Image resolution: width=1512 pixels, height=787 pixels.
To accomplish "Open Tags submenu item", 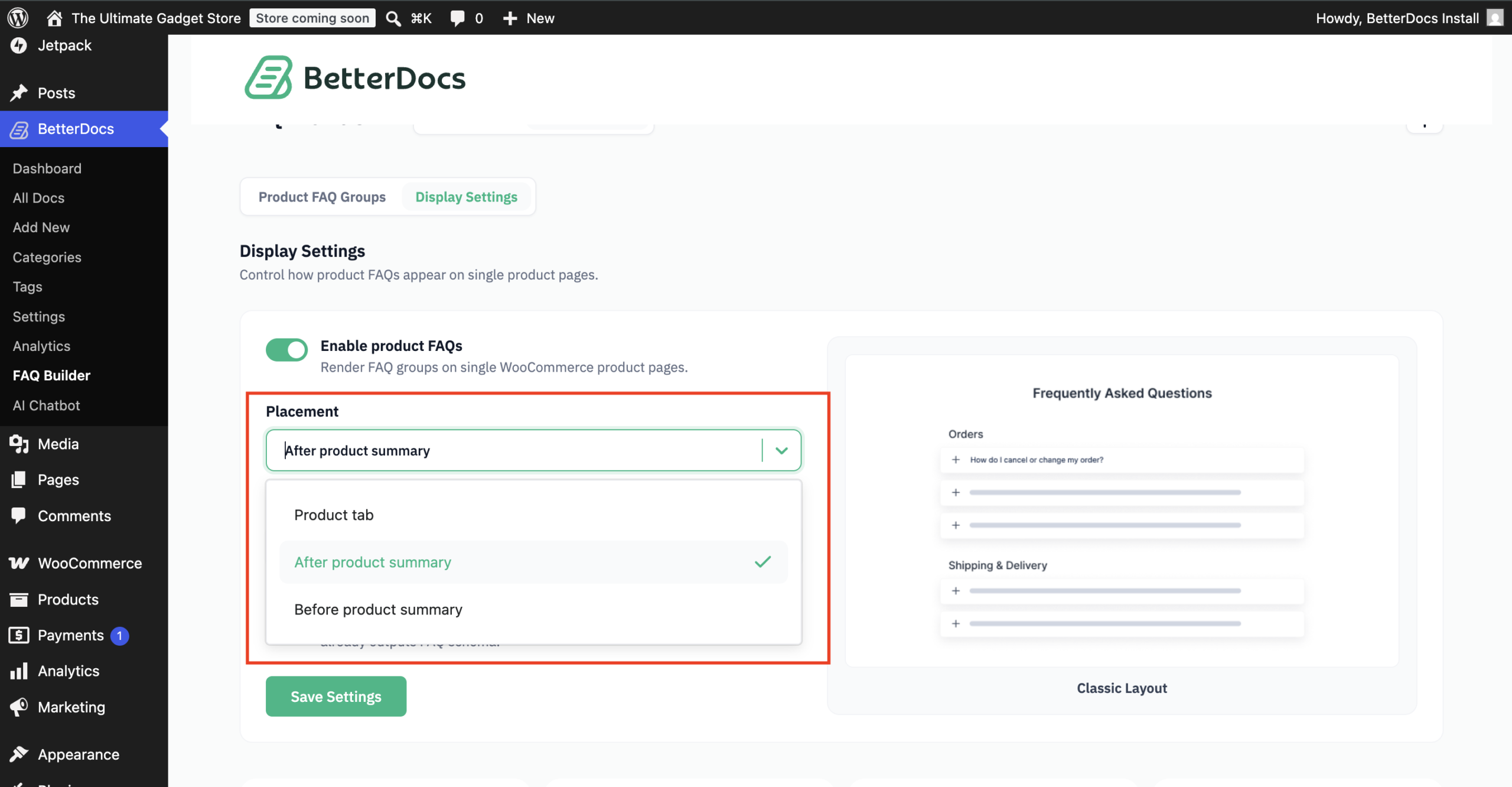I will click(x=27, y=287).
